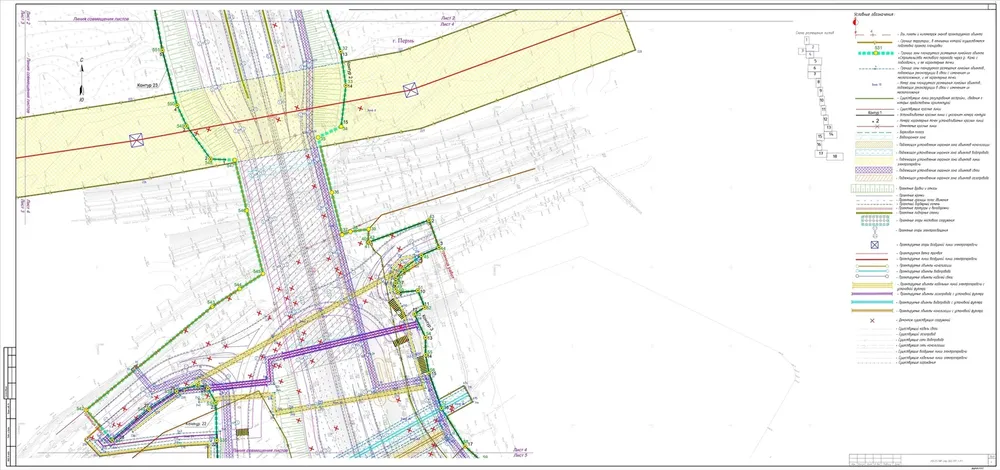Click the "Лист 2" label at top

point(448,18)
